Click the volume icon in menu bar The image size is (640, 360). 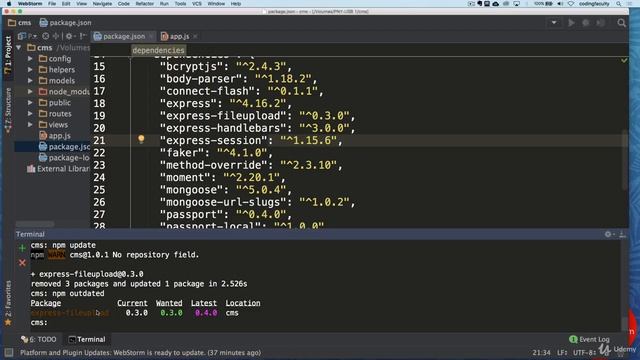[560, 4]
